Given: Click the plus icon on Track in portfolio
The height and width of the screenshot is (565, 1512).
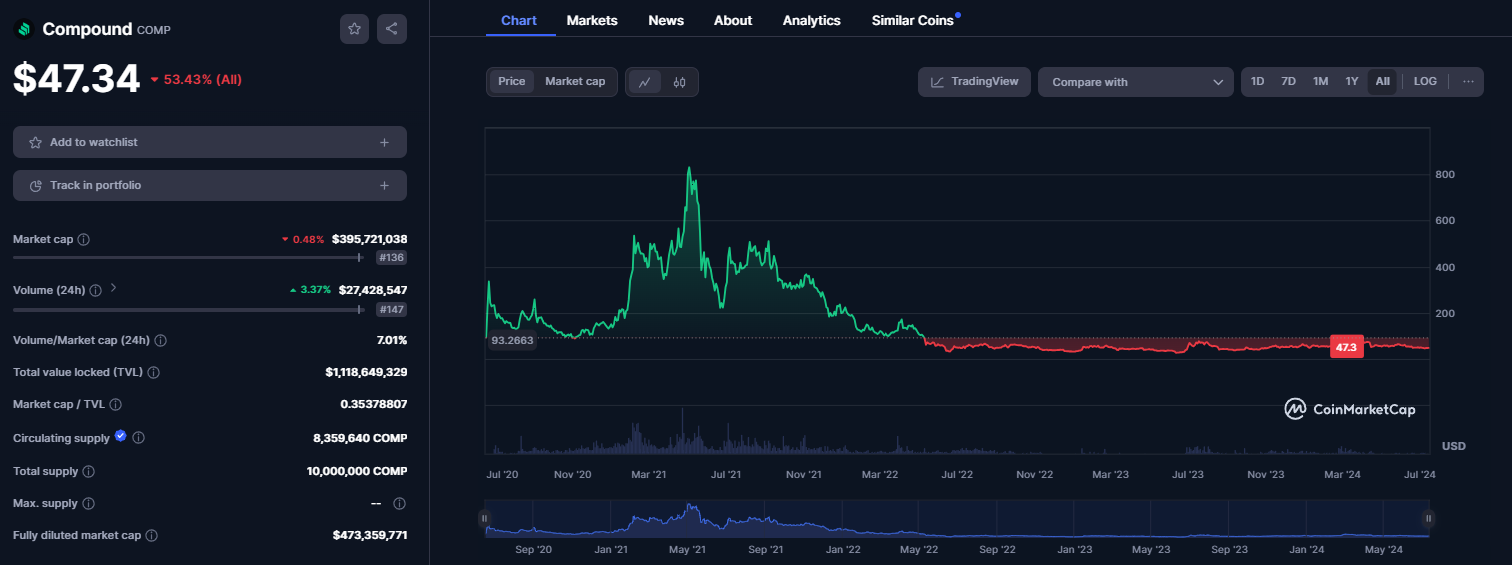Looking at the screenshot, I should click(x=384, y=185).
